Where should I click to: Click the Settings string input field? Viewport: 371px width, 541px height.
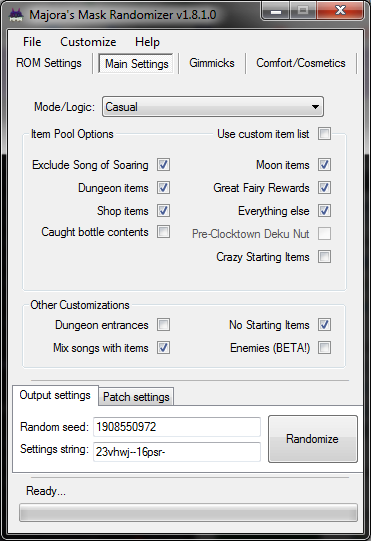177,452
